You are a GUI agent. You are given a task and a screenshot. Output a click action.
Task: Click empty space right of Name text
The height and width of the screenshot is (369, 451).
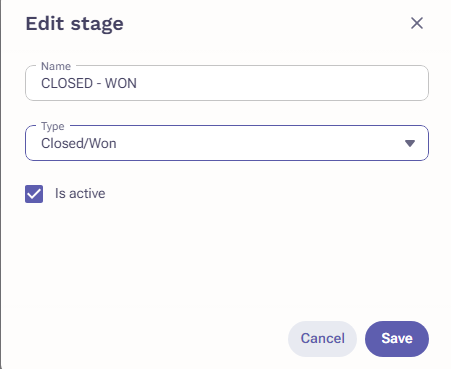(280, 83)
